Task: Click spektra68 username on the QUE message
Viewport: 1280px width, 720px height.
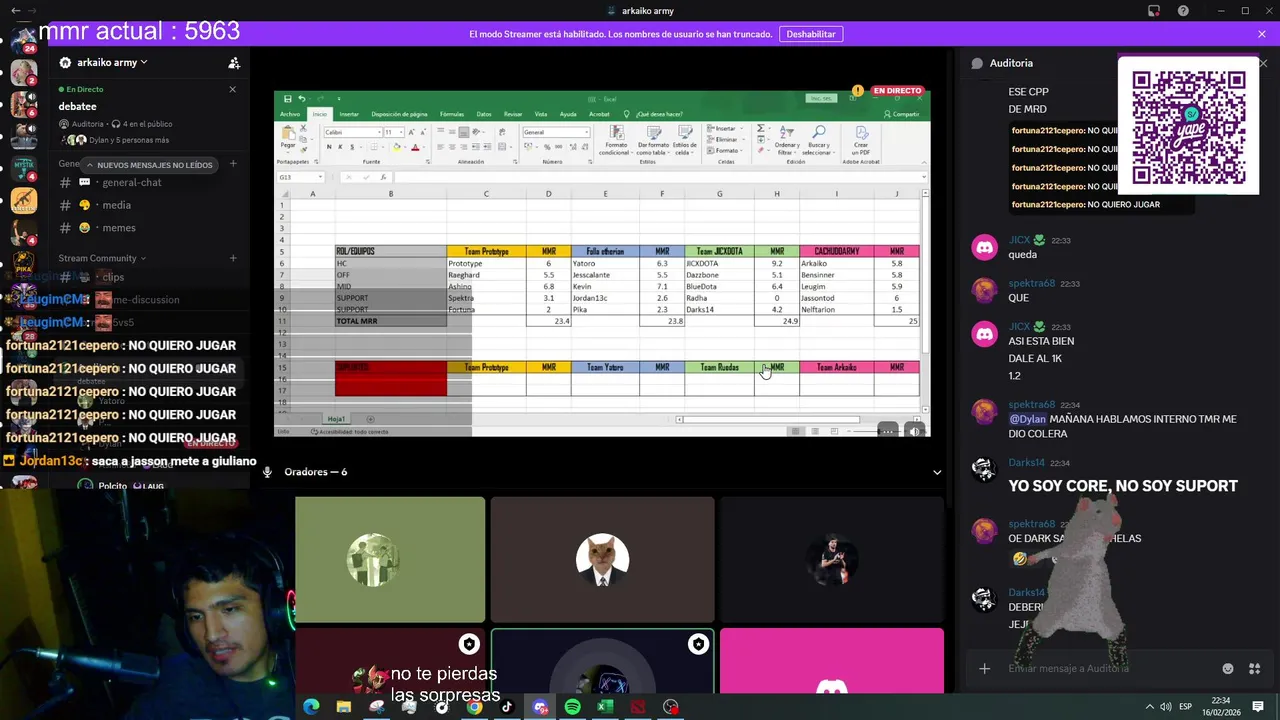Action: (x=1031, y=284)
